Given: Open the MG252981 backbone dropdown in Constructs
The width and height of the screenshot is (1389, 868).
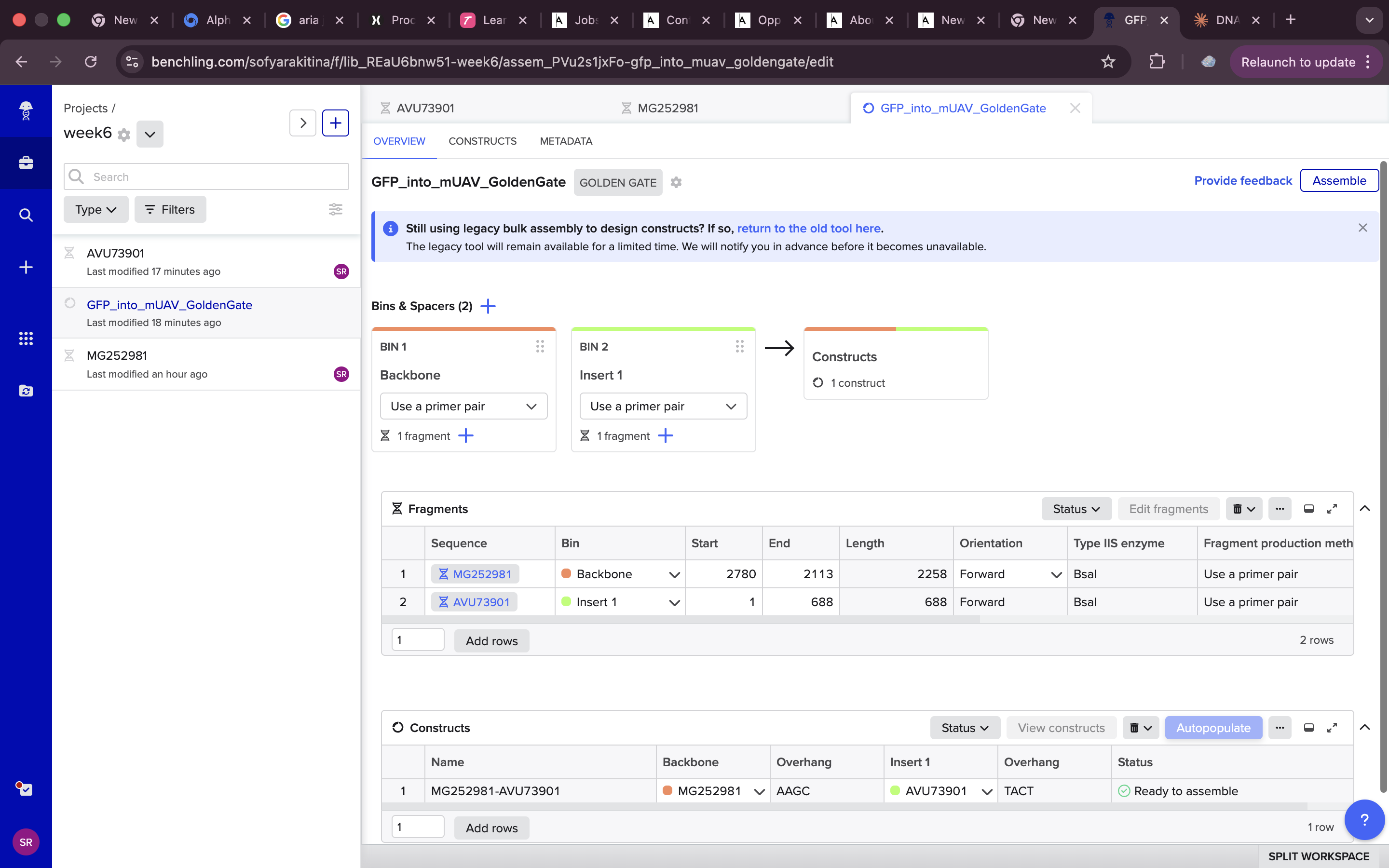Looking at the screenshot, I should tap(759, 792).
